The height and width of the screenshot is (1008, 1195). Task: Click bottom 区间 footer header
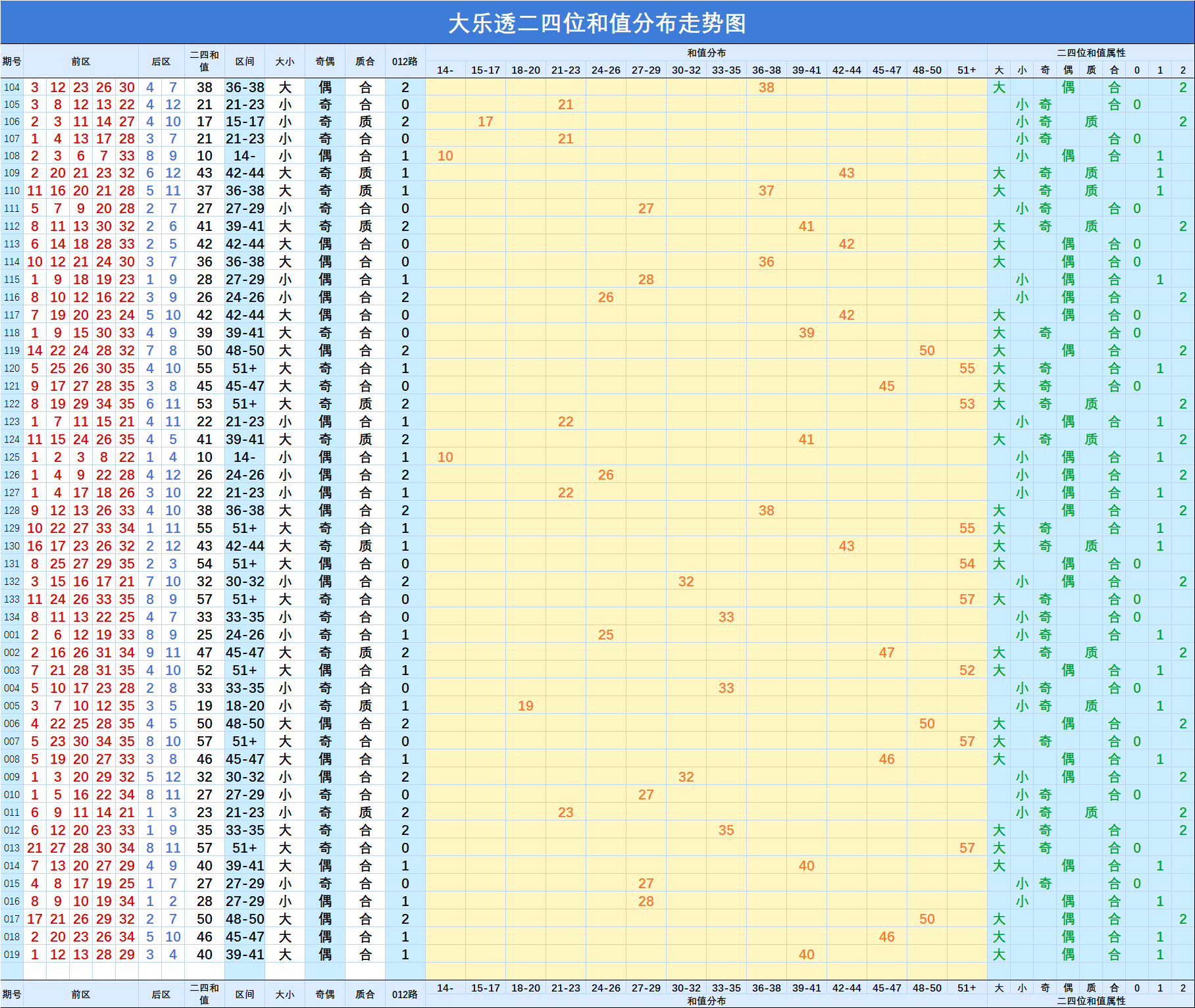coord(245,994)
